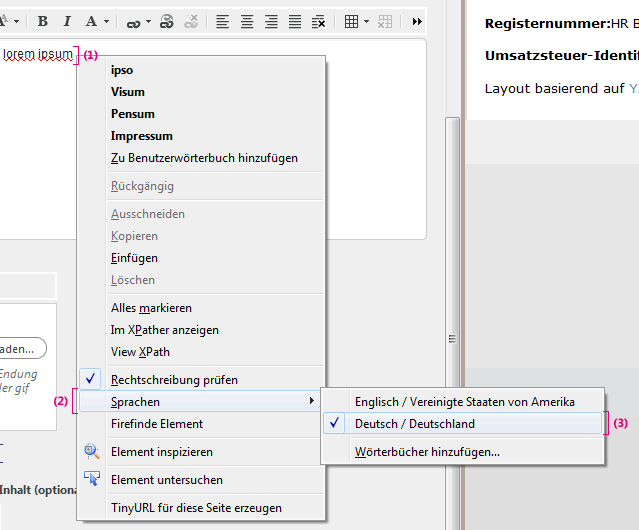This screenshot has width=639, height=530.
Task: Toggle italic formatting in the editor toolbar
Action: (x=67, y=21)
